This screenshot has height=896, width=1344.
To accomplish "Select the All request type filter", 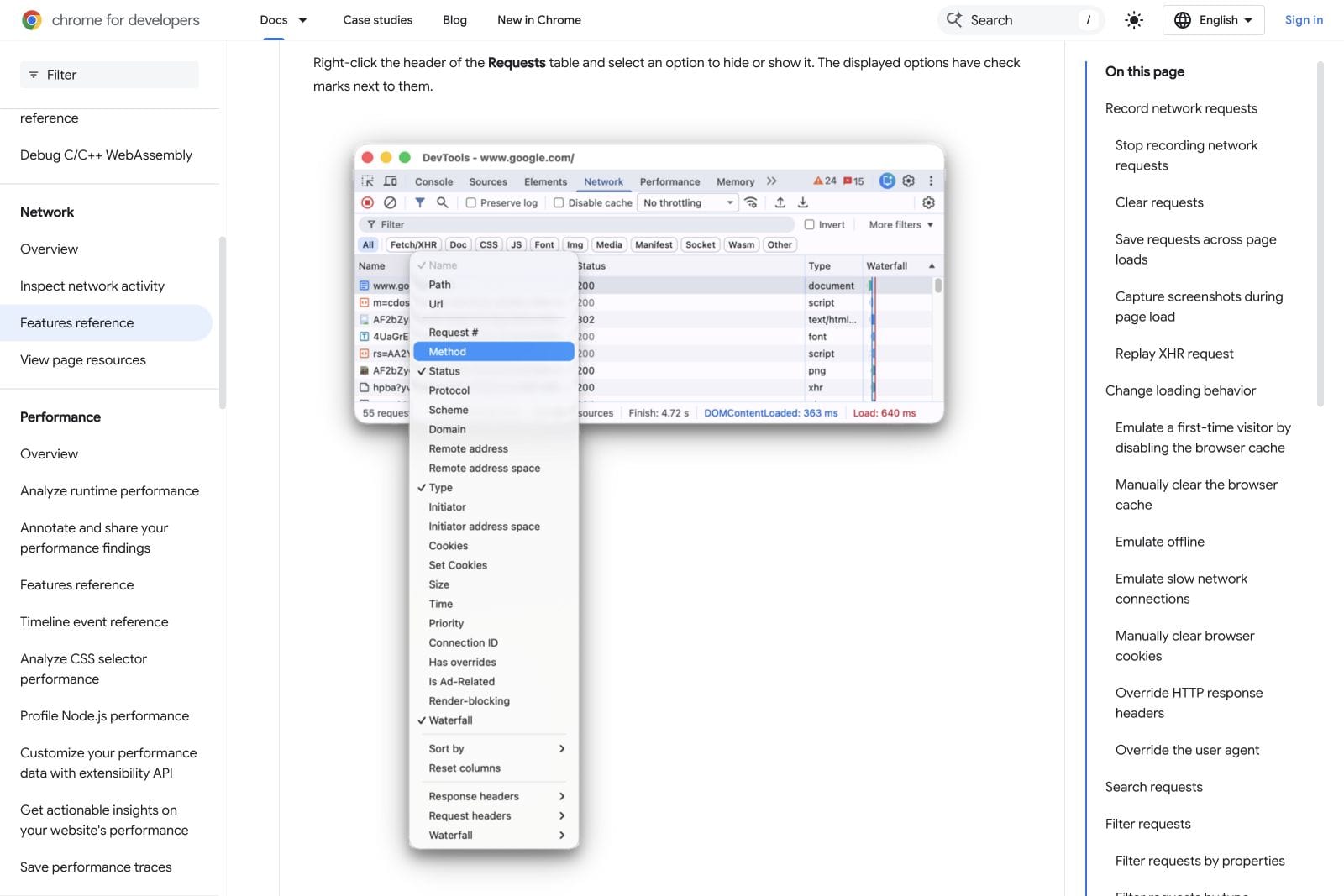I will tap(368, 244).
